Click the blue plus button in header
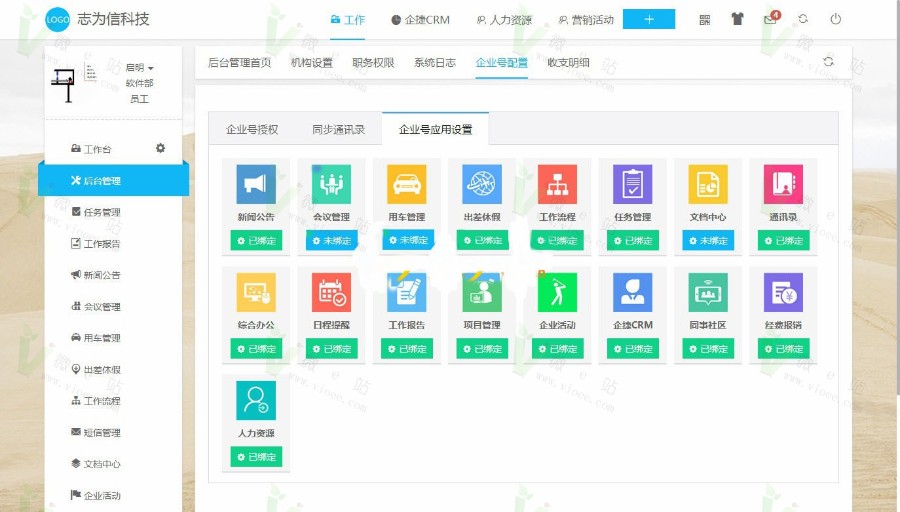This screenshot has width=900, height=512. [x=649, y=19]
